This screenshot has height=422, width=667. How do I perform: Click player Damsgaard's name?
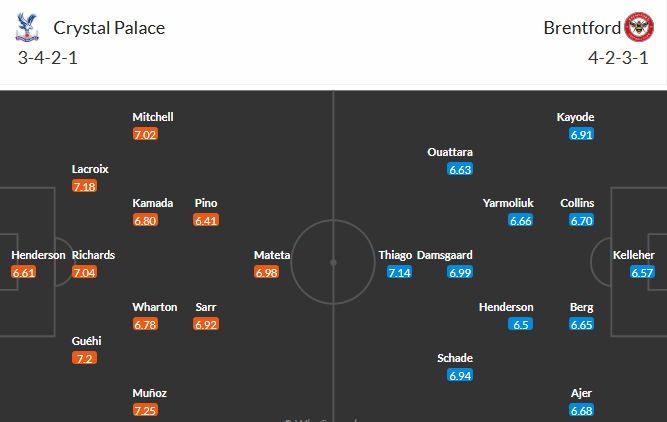pyautogui.click(x=445, y=255)
